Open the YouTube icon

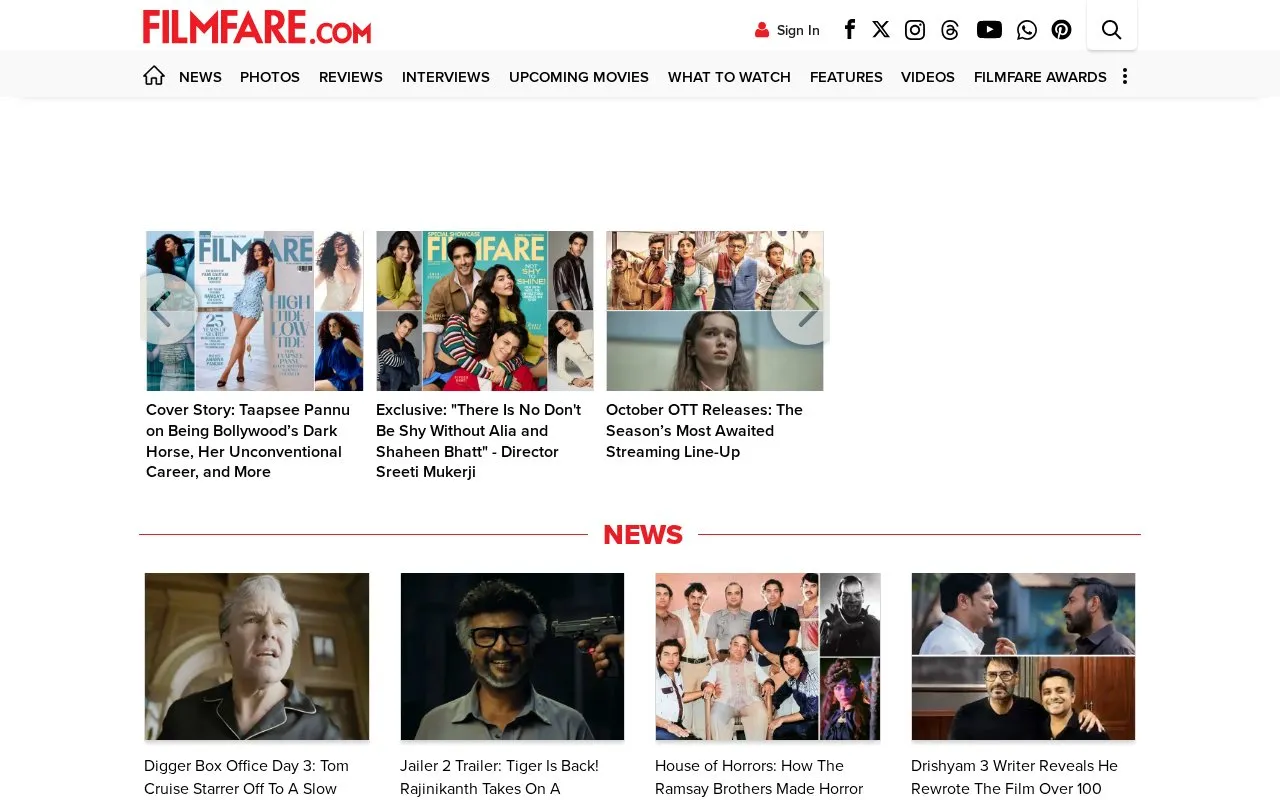click(x=989, y=29)
